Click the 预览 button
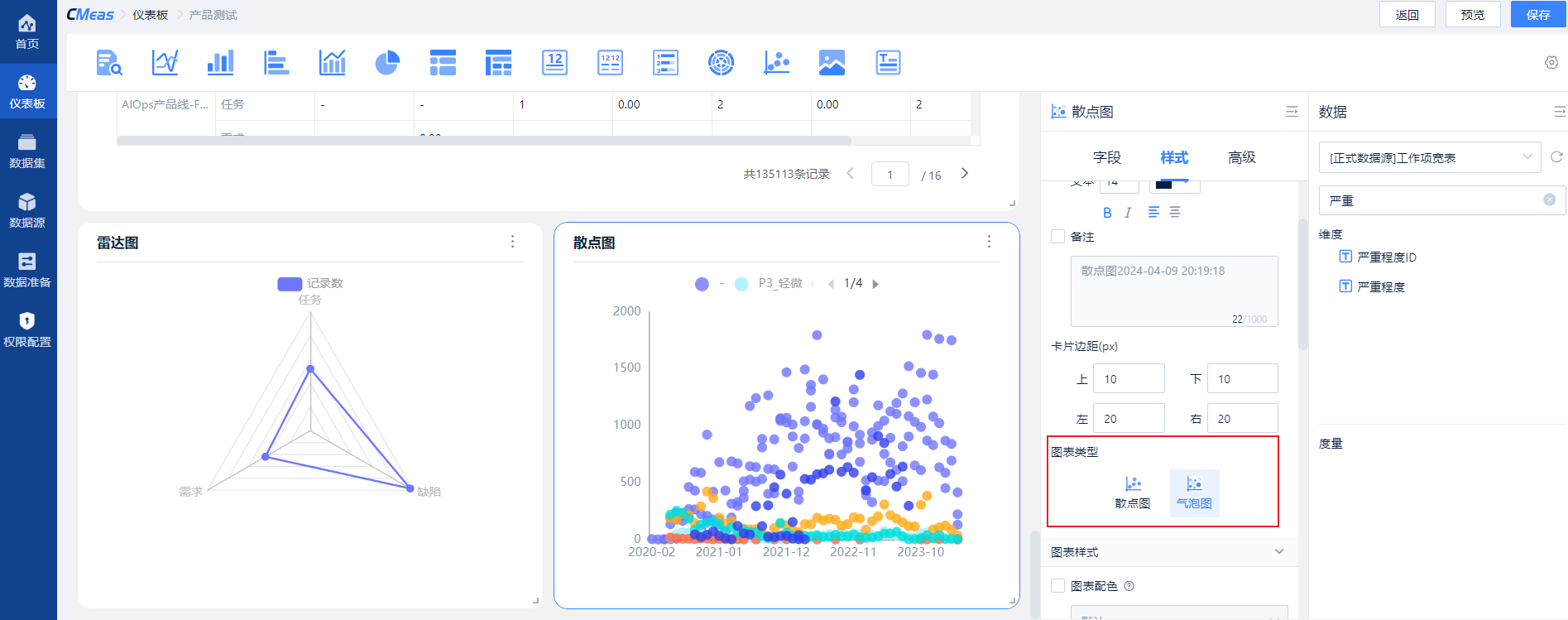The height and width of the screenshot is (620, 1568). [1473, 15]
